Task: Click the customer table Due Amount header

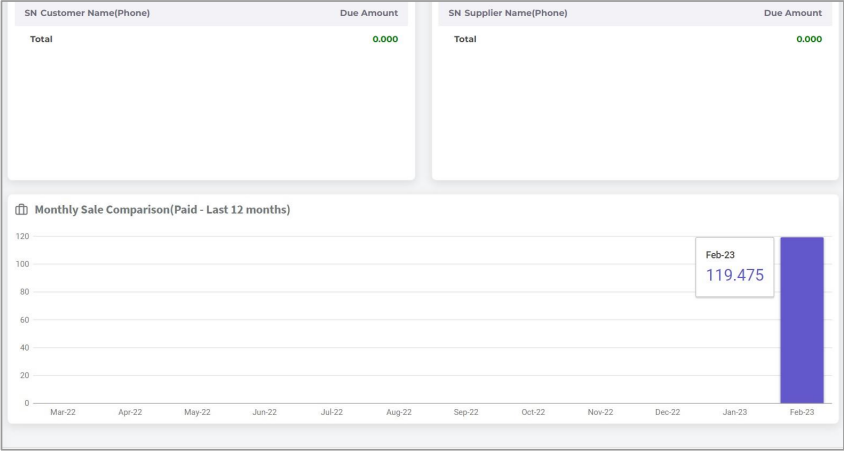Action: pos(369,13)
